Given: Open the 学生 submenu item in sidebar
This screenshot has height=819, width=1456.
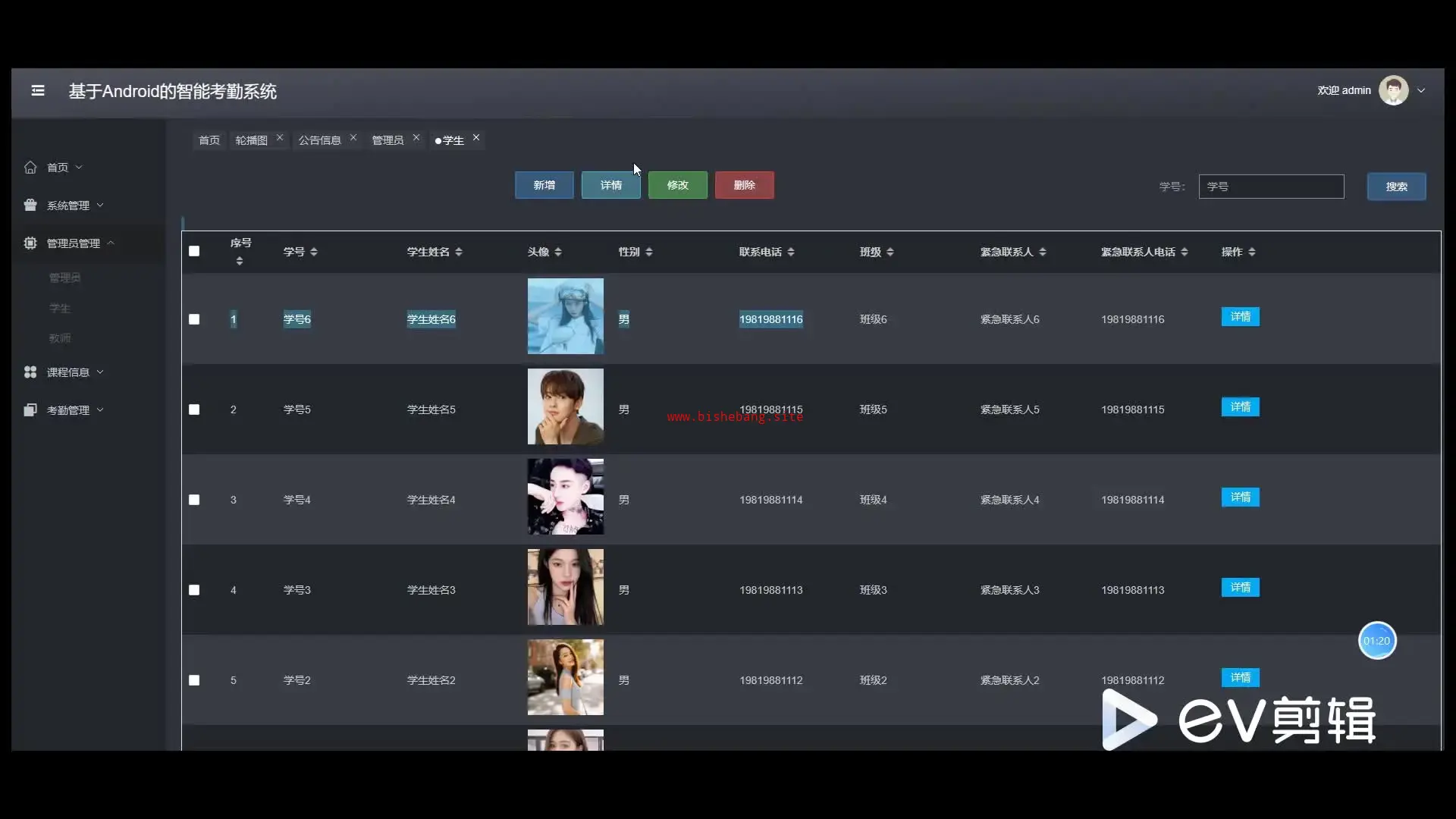Looking at the screenshot, I should tap(60, 308).
